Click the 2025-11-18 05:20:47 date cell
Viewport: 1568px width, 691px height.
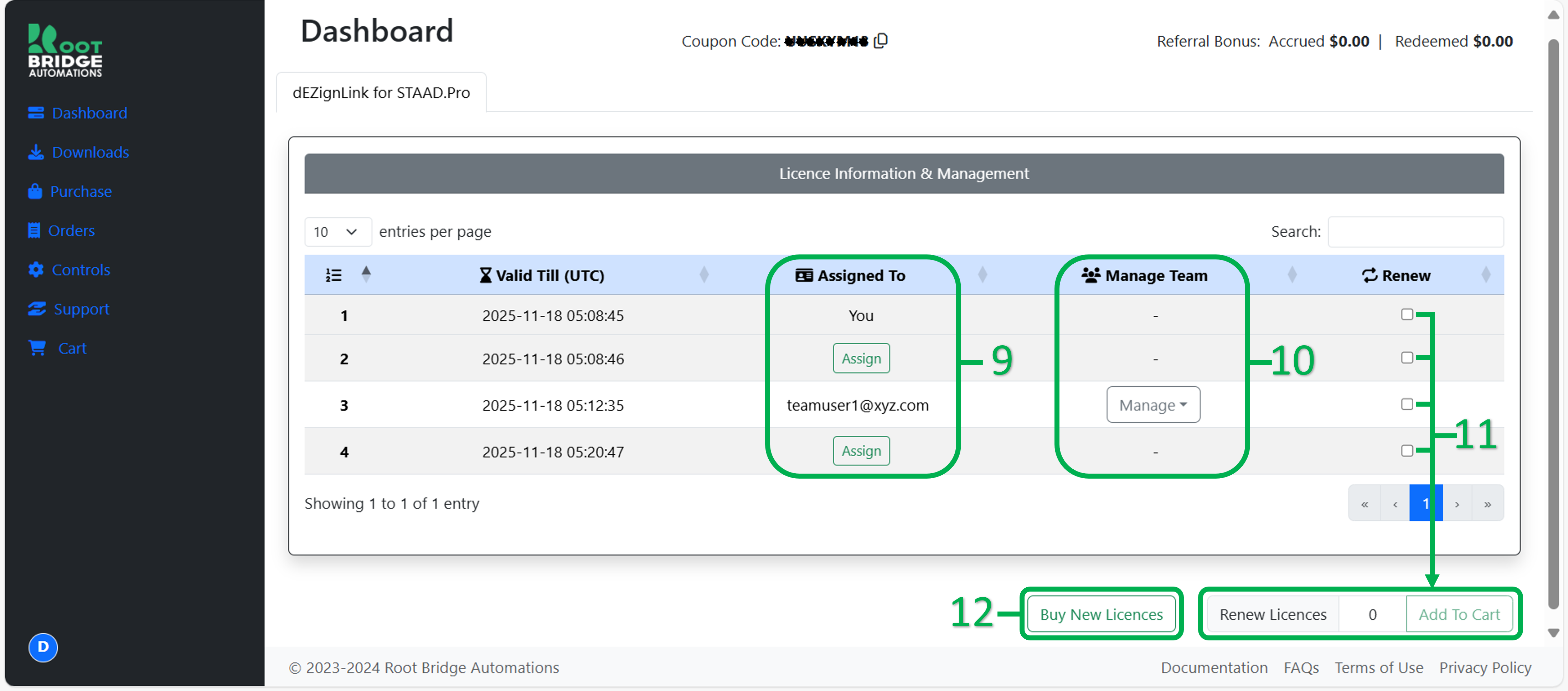coord(553,452)
